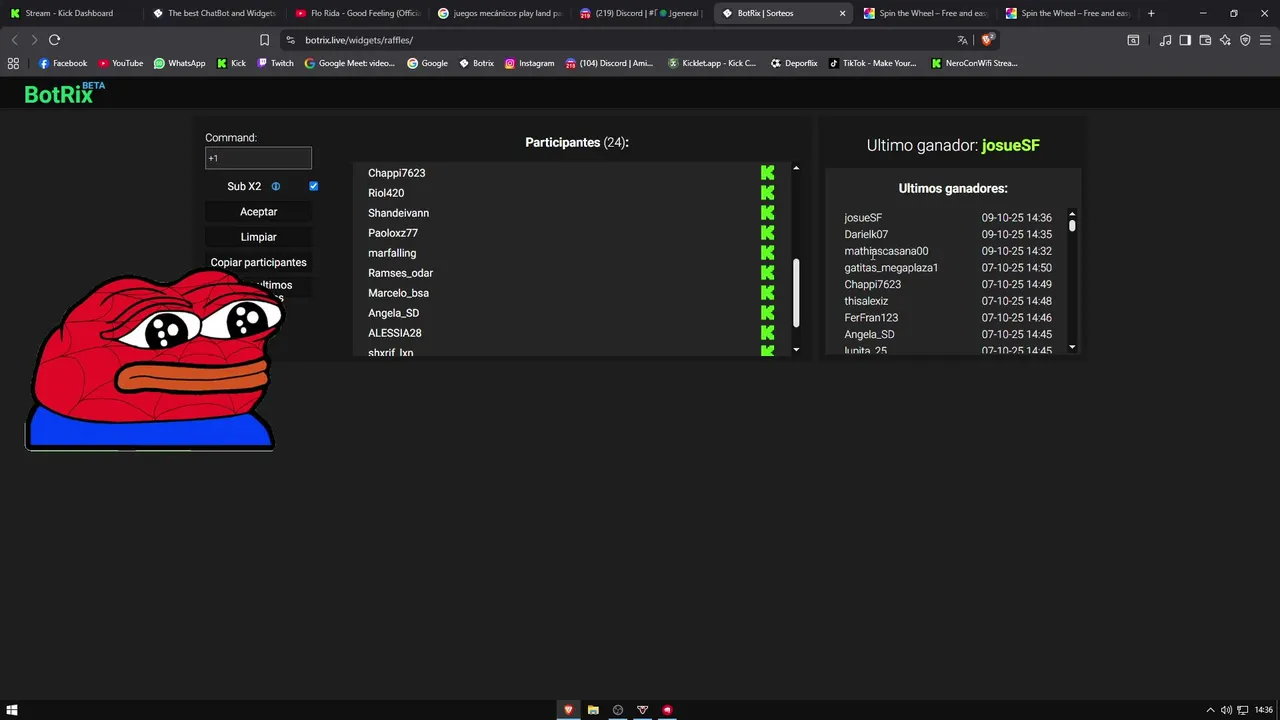Viewport: 1280px width, 720px height.
Task: Click Copiar participantes button
Action: [x=258, y=262]
